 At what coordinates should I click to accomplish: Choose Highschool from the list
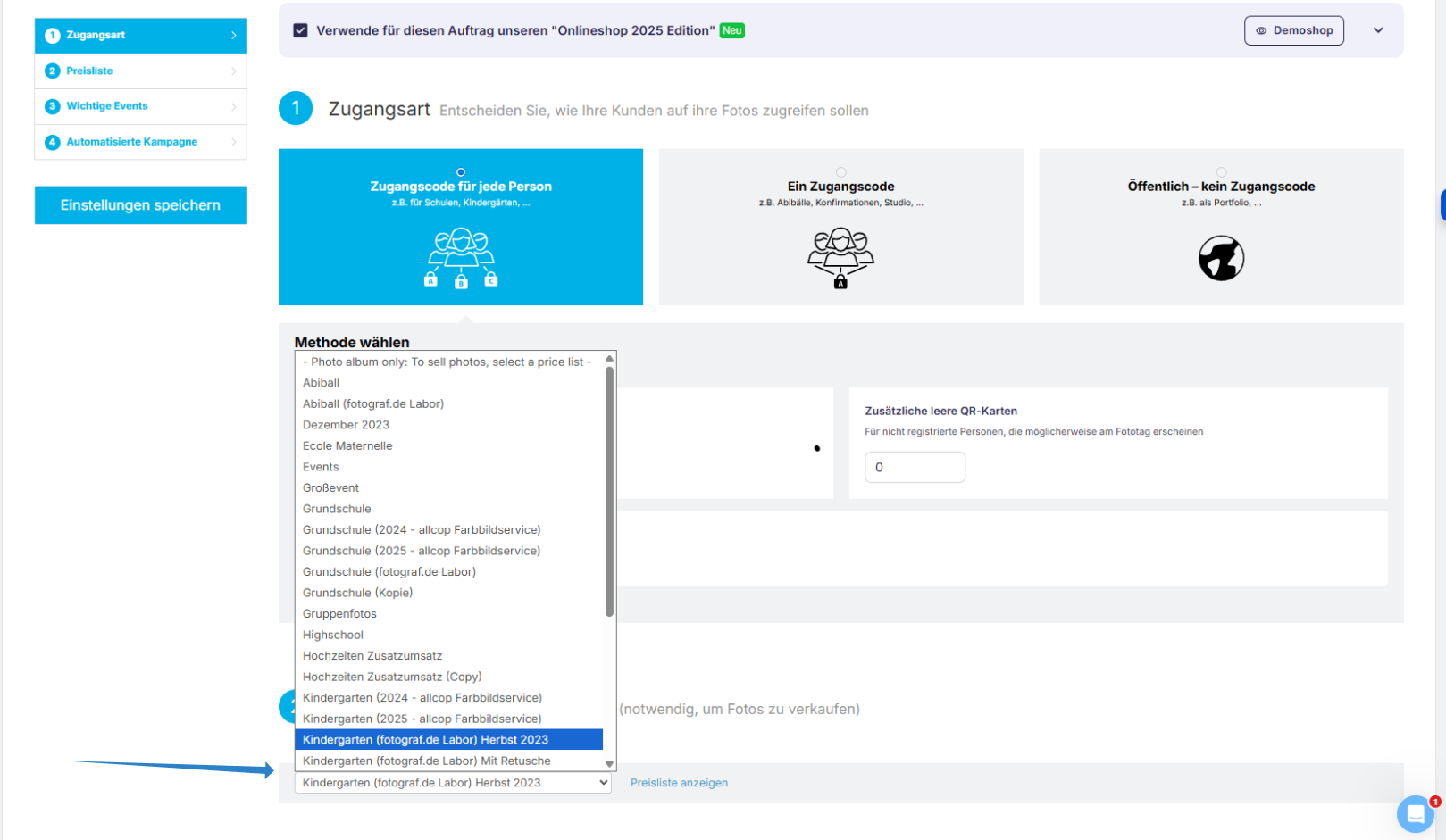(449, 635)
